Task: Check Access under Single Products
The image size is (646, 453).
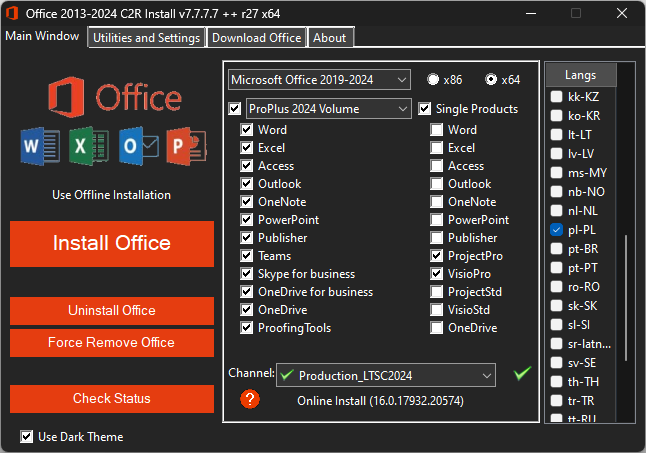Action: coord(436,166)
